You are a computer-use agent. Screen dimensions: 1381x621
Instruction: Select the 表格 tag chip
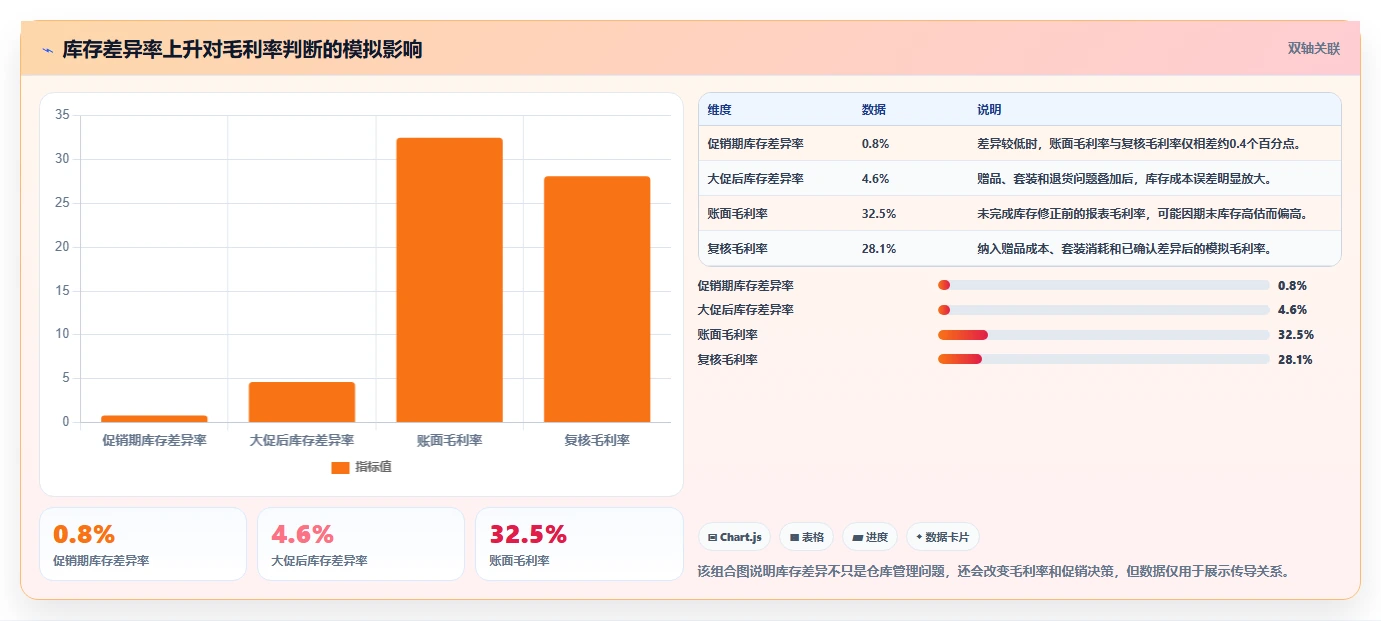[807, 537]
